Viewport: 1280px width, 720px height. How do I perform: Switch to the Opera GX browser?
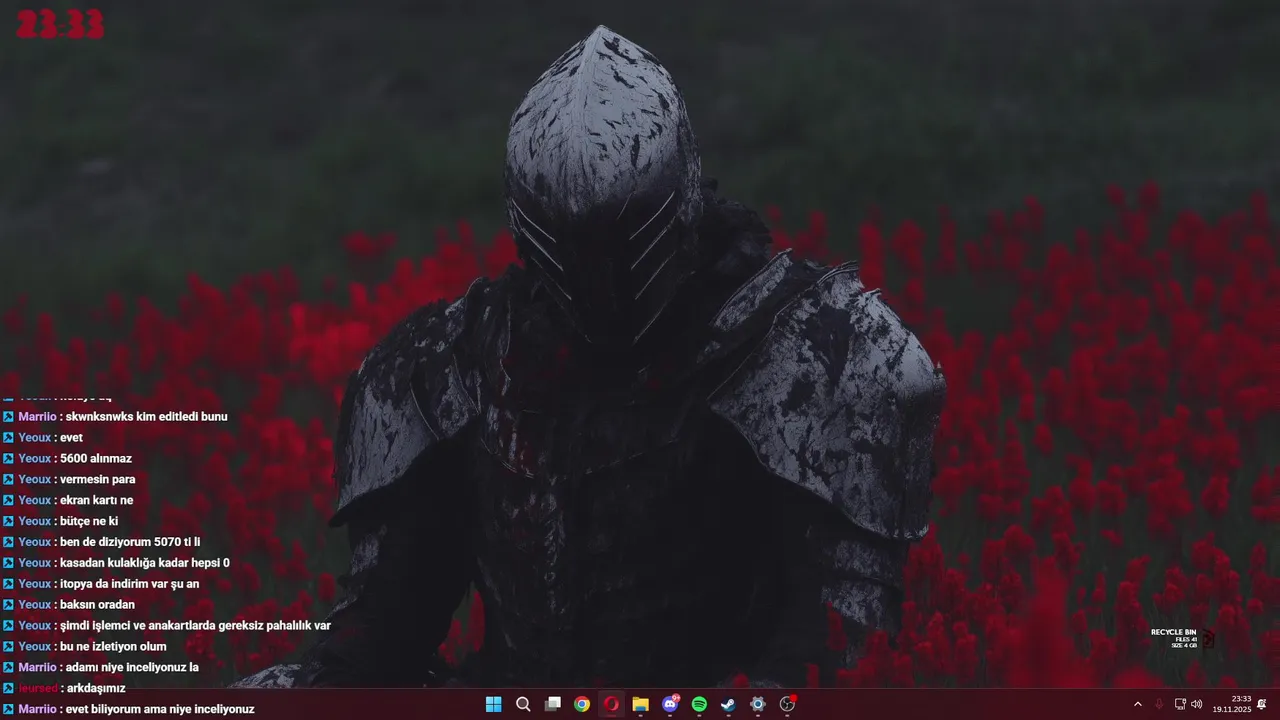coord(611,704)
